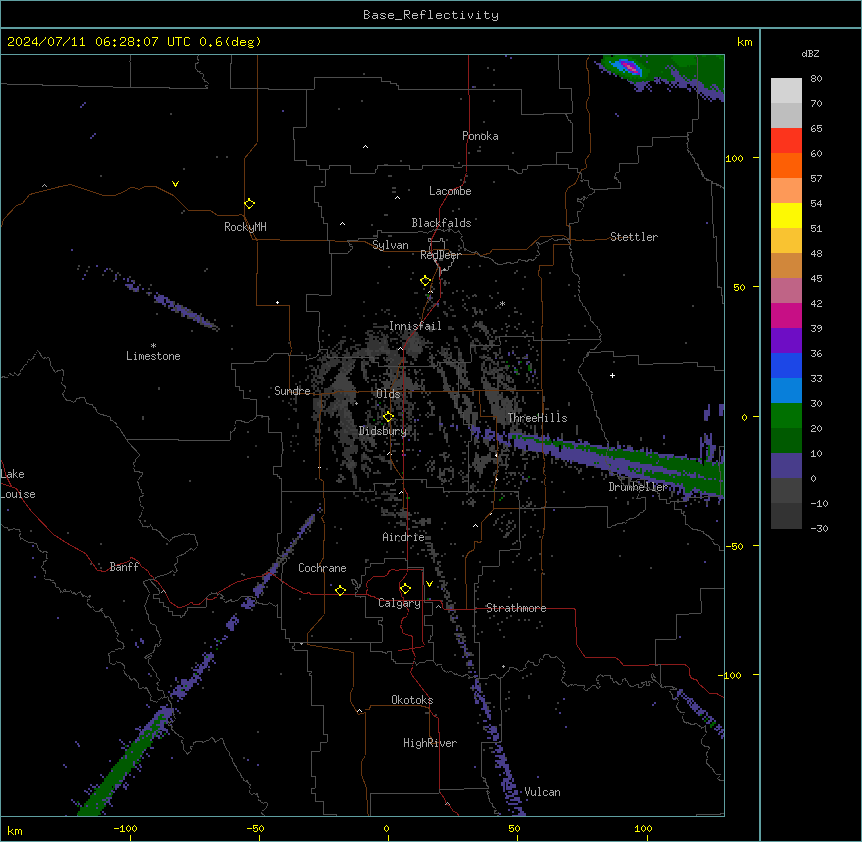
Task: Select the deep orange legend swatch below 60
Action: coord(786,165)
